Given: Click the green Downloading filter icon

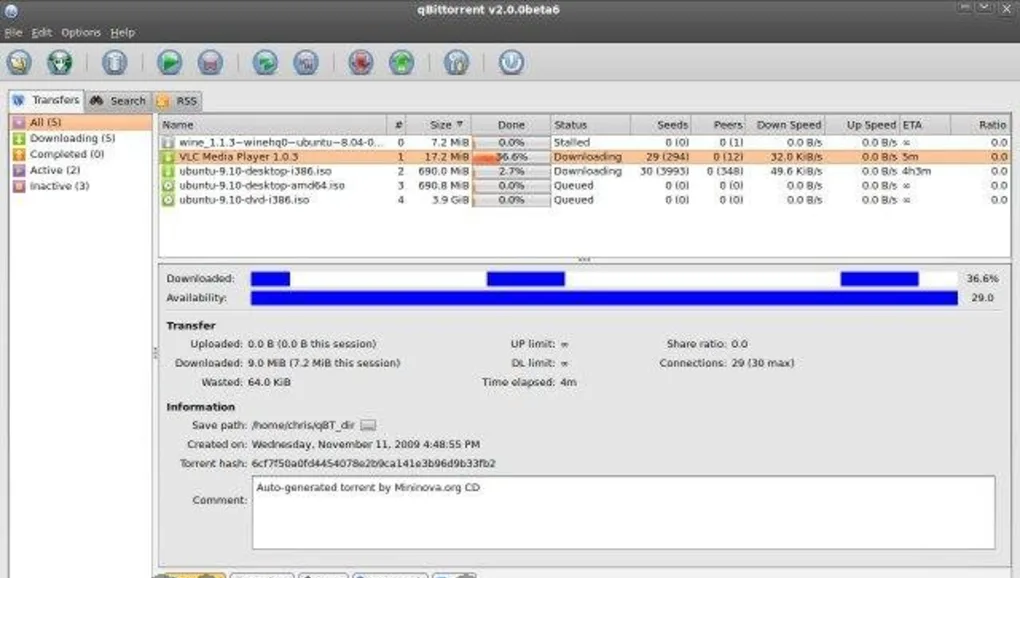Looking at the screenshot, I should (x=19, y=138).
